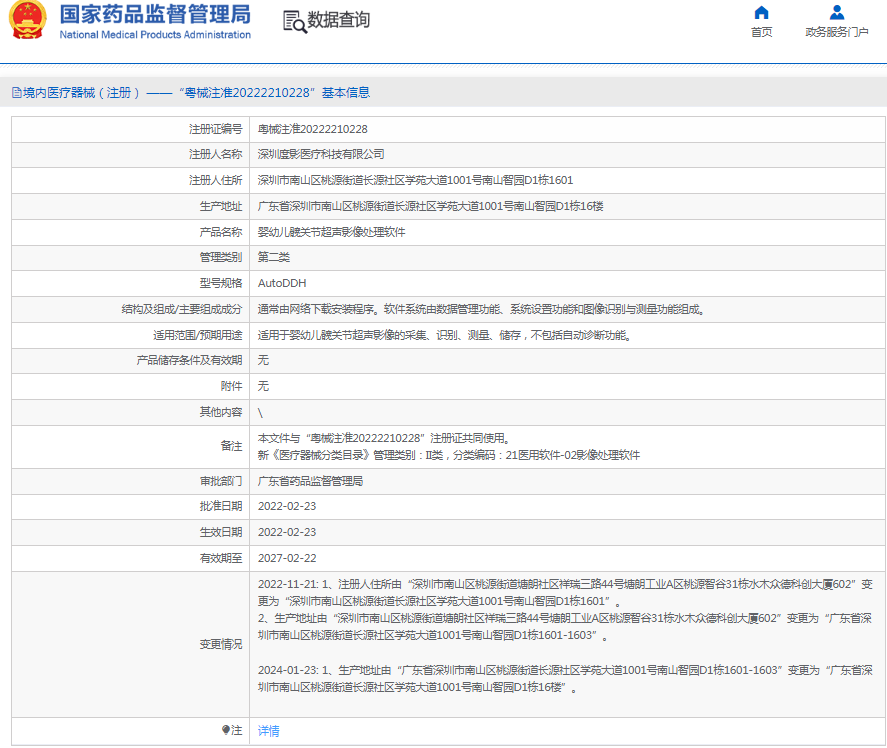Click the backslash value in 其他内容 row
This screenshot has width=887, height=748.
260,412
